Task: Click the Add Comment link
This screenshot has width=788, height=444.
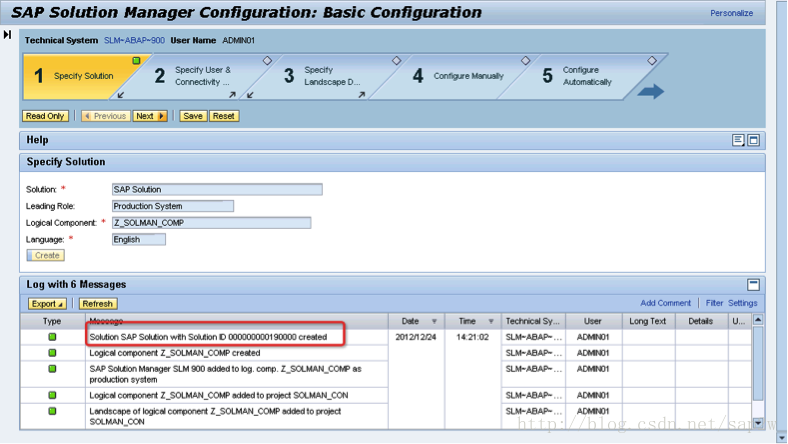Action: [x=665, y=303]
